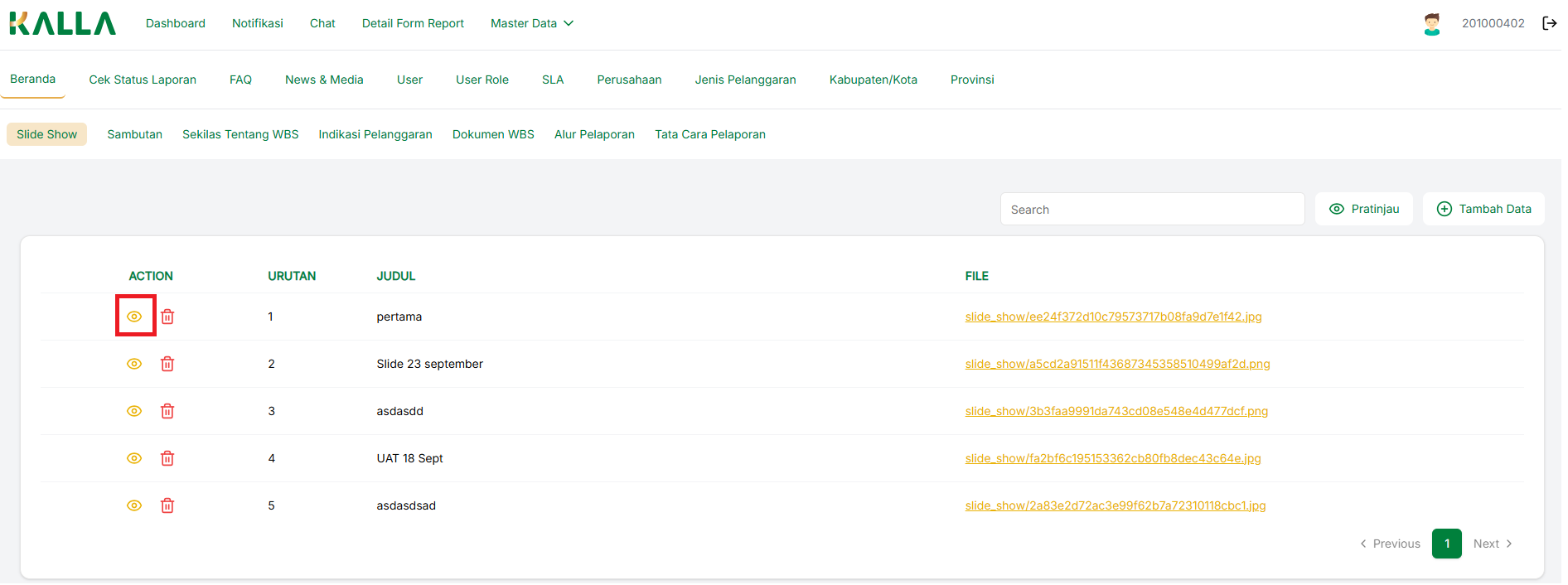Open the Sambutan sub-tab
Viewport: 1568px width, 585px height.
pyautogui.click(x=134, y=134)
